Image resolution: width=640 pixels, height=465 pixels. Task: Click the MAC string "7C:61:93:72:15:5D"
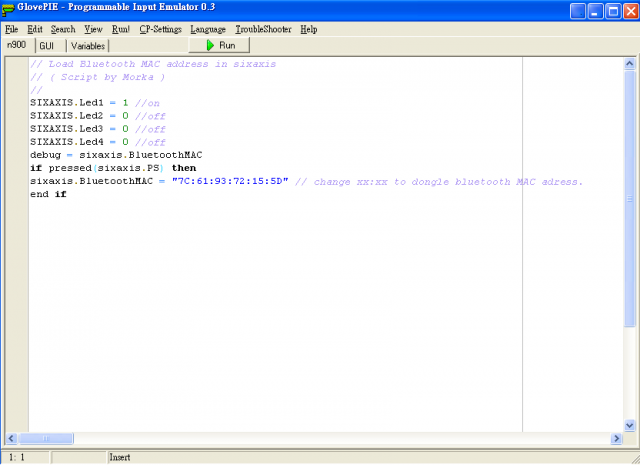point(230,181)
